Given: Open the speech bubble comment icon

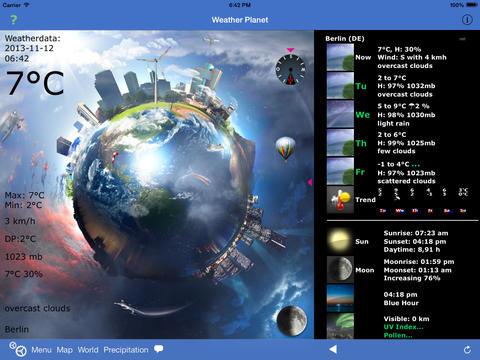Looking at the screenshot, I should [159, 349].
